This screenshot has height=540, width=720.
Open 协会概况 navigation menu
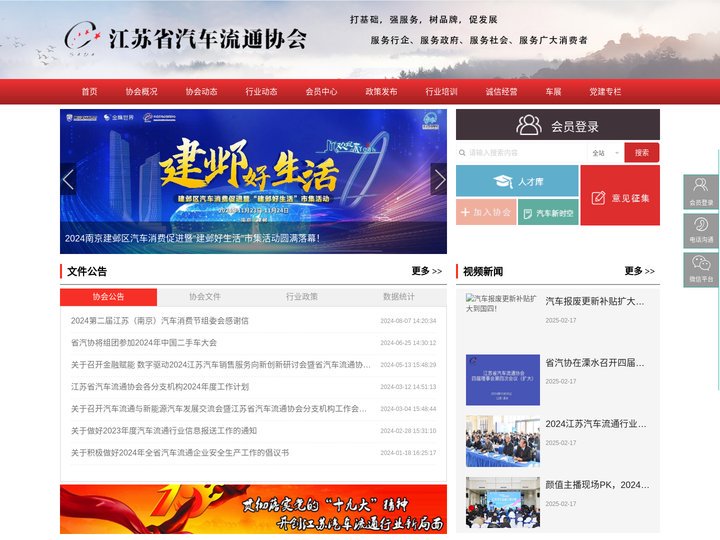(141, 91)
